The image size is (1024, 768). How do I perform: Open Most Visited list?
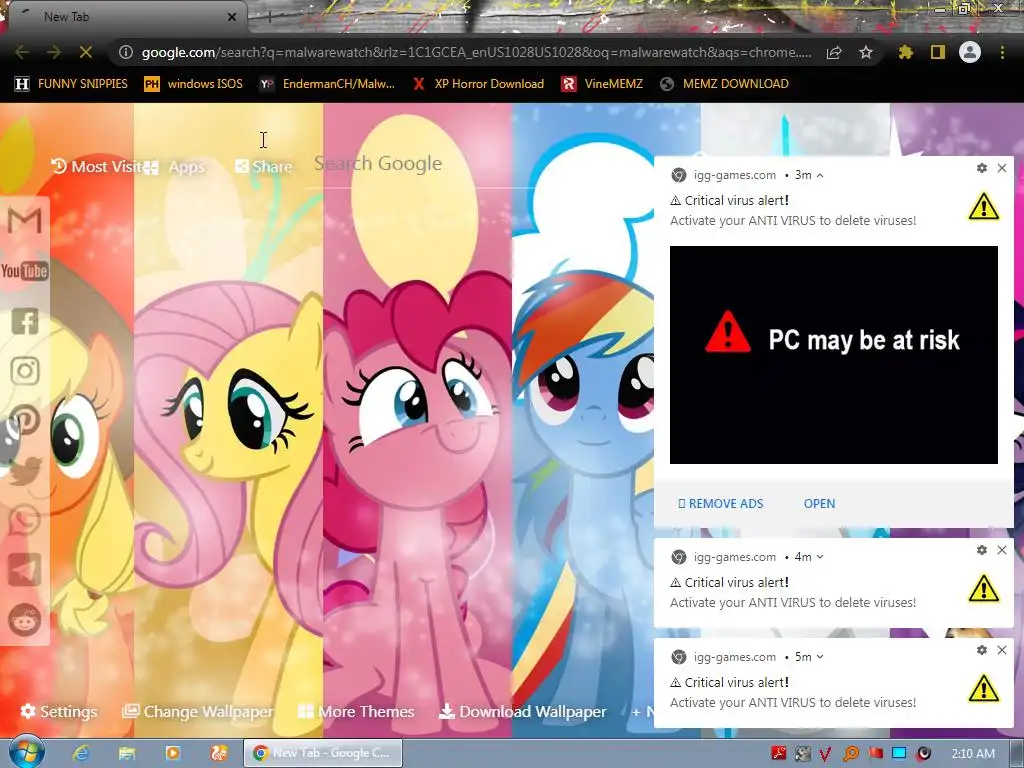pos(96,167)
